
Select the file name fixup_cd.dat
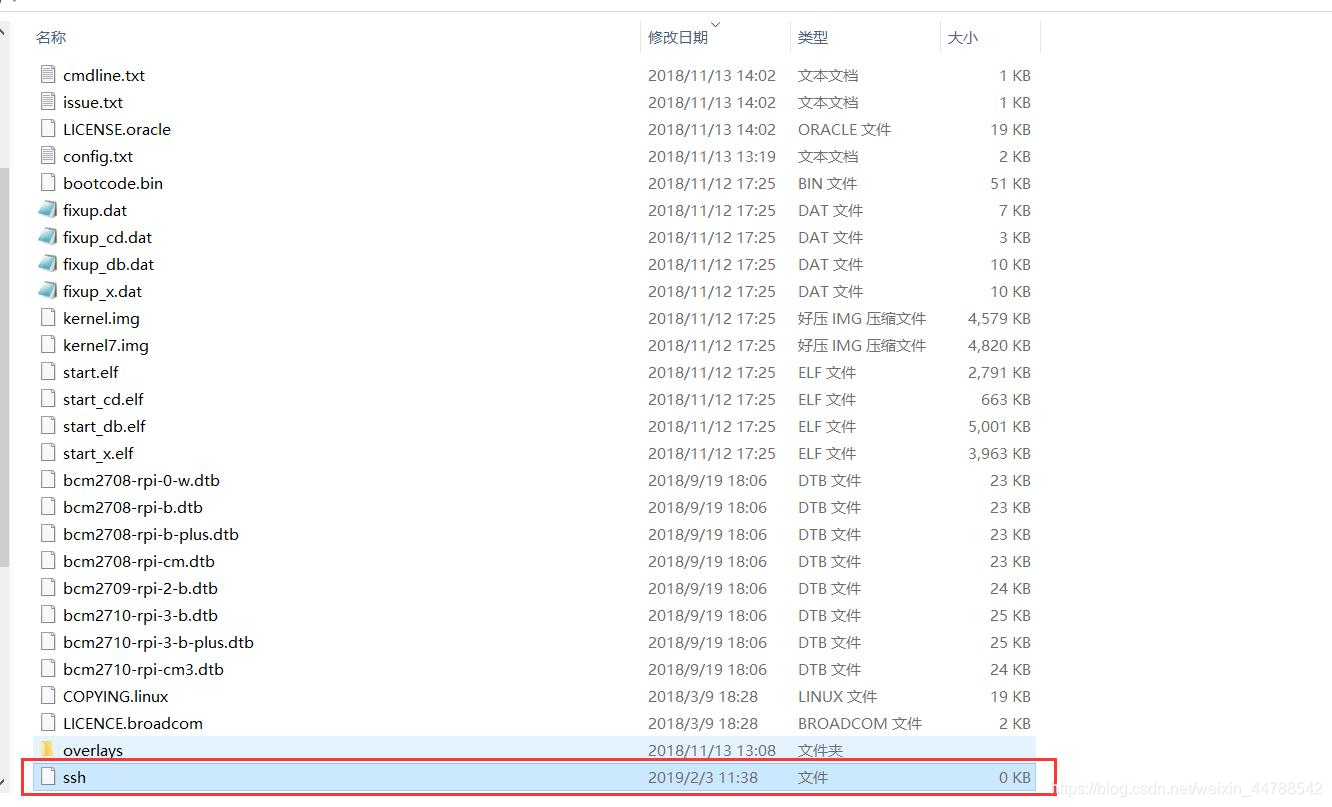(108, 237)
